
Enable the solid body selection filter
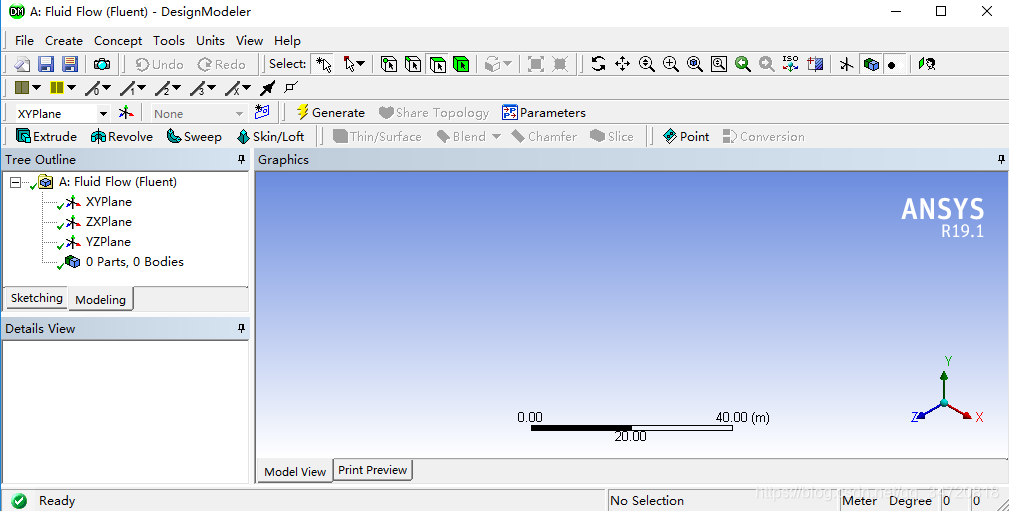[x=461, y=64]
